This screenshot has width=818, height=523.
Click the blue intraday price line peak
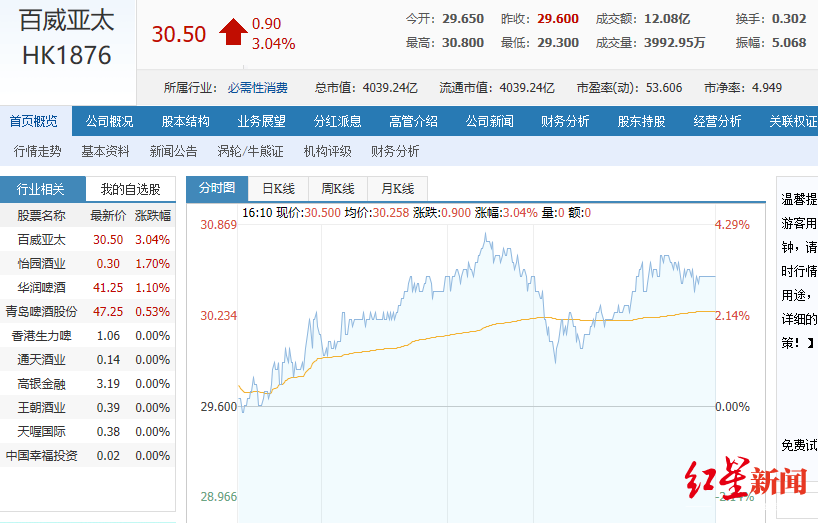(x=486, y=235)
